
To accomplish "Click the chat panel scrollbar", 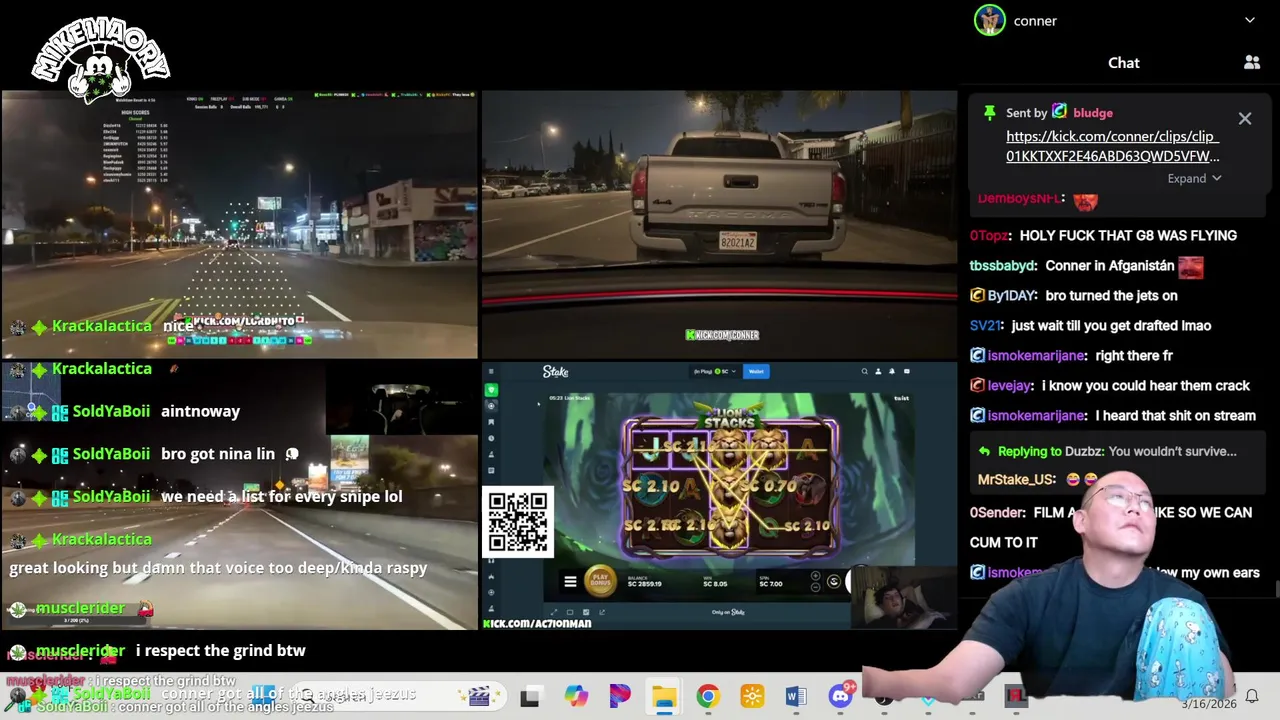I will [x=1275, y=590].
